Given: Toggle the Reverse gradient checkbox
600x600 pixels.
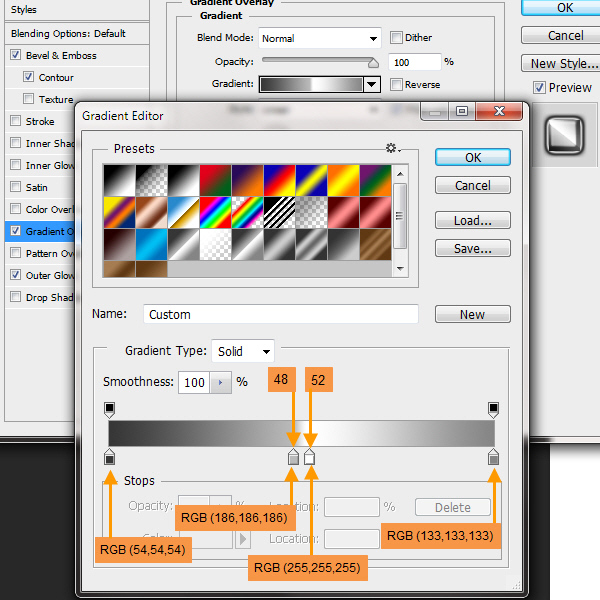Looking at the screenshot, I should point(397,85).
